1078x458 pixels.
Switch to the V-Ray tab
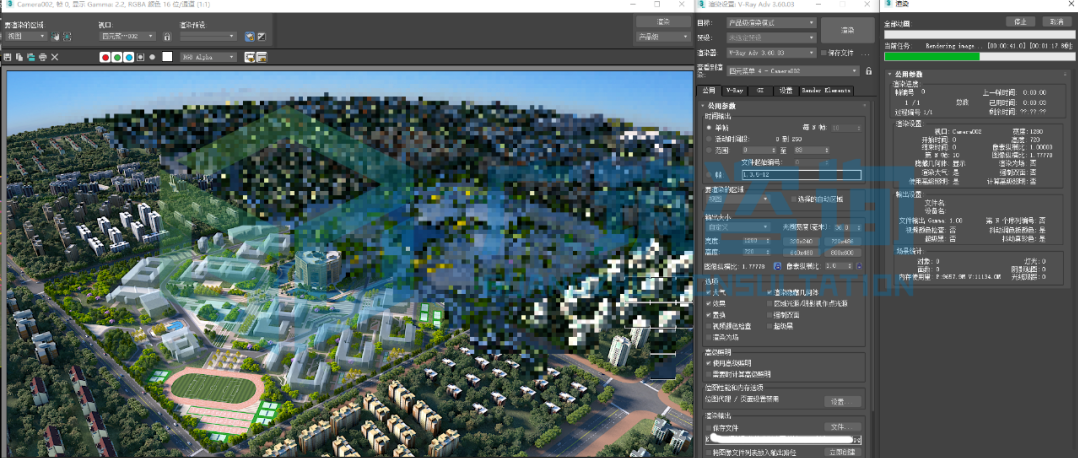click(736, 90)
